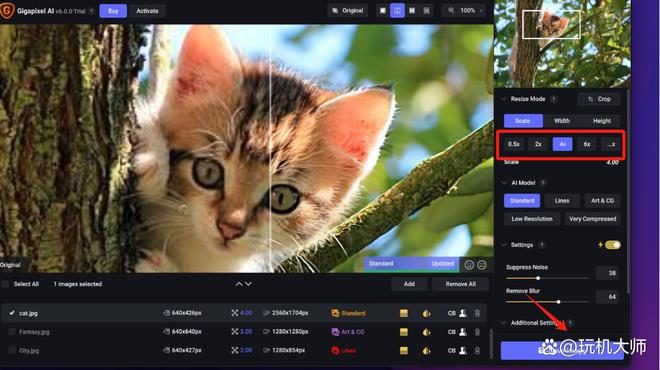Select the side-by-side view icon
The height and width of the screenshot is (370, 660).
click(412, 11)
